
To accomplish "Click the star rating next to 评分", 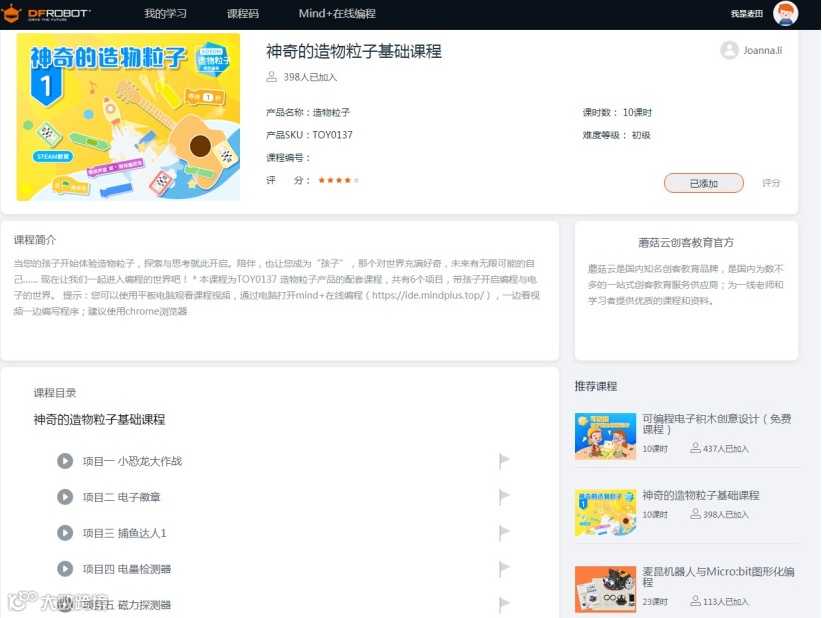I will click(338, 180).
